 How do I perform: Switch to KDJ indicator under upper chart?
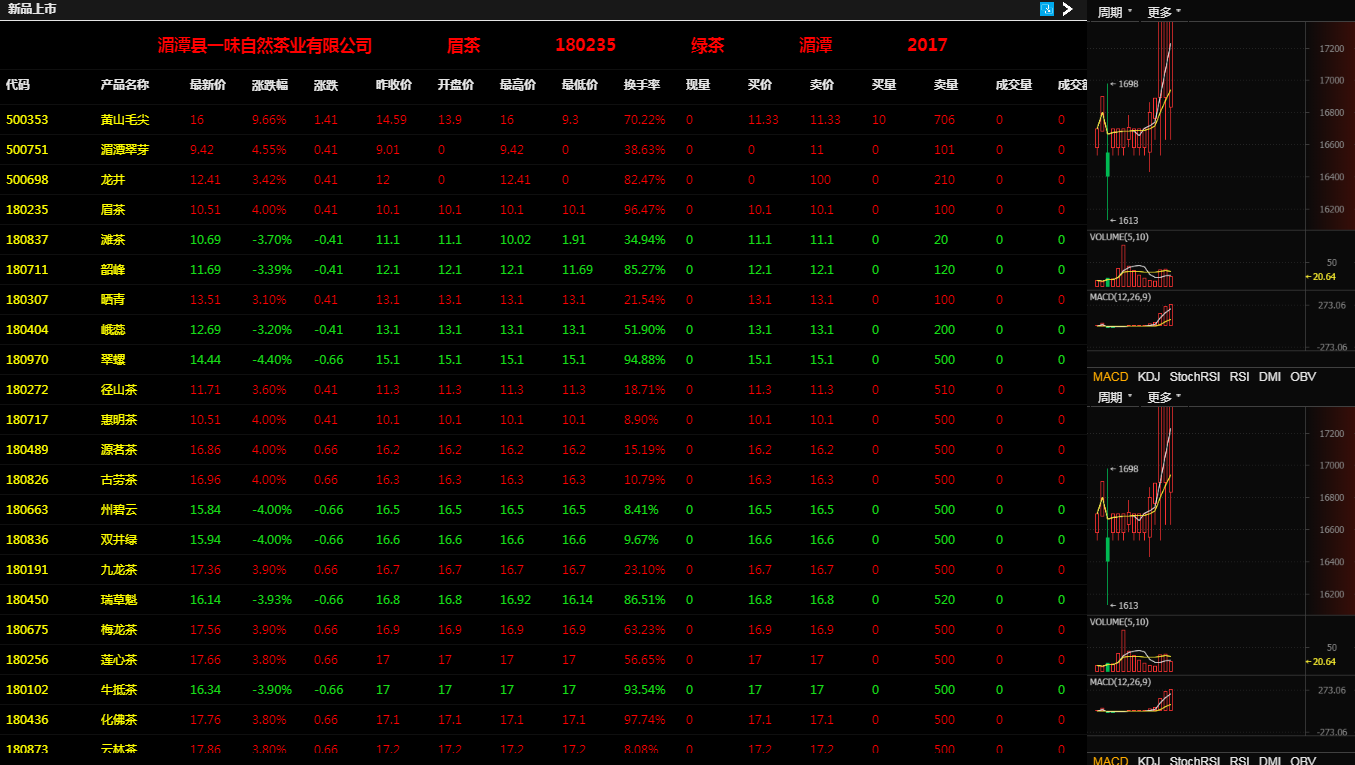point(1148,377)
